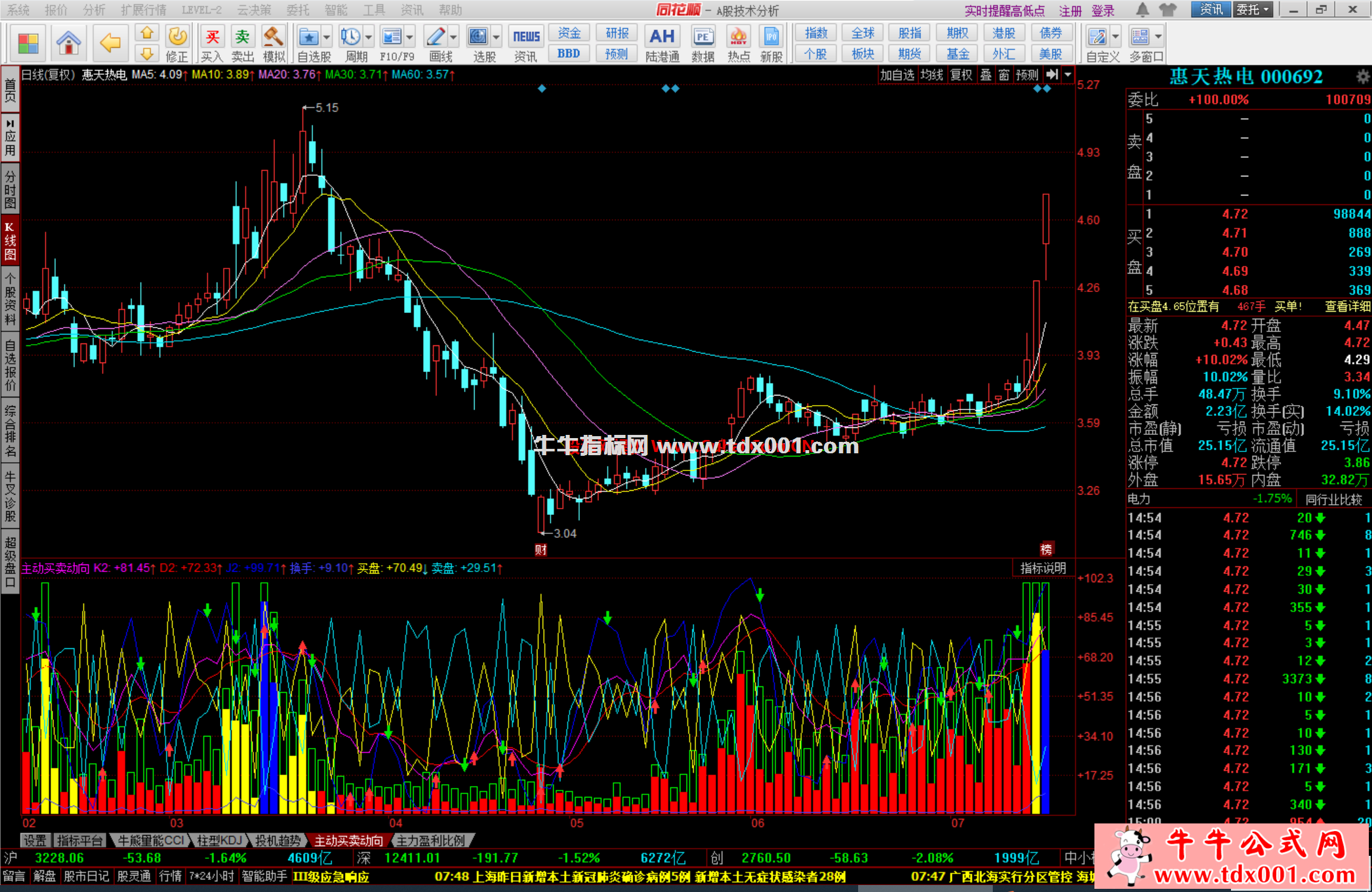
Task: Open the 委托 dropdown in title bar
Action: [1253, 10]
